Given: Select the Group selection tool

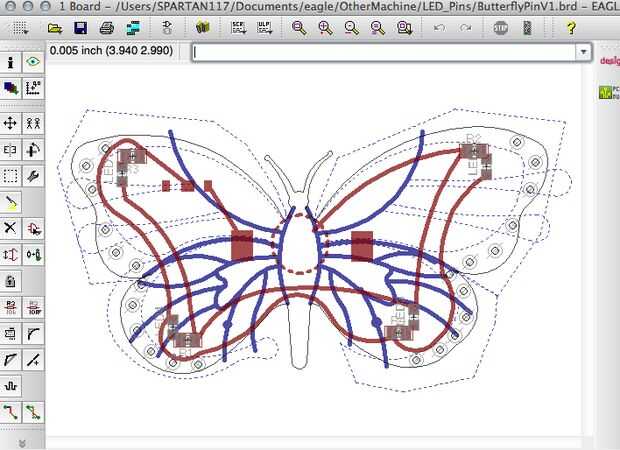Looking at the screenshot, I should pyautogui.click(x=11, y=176).
